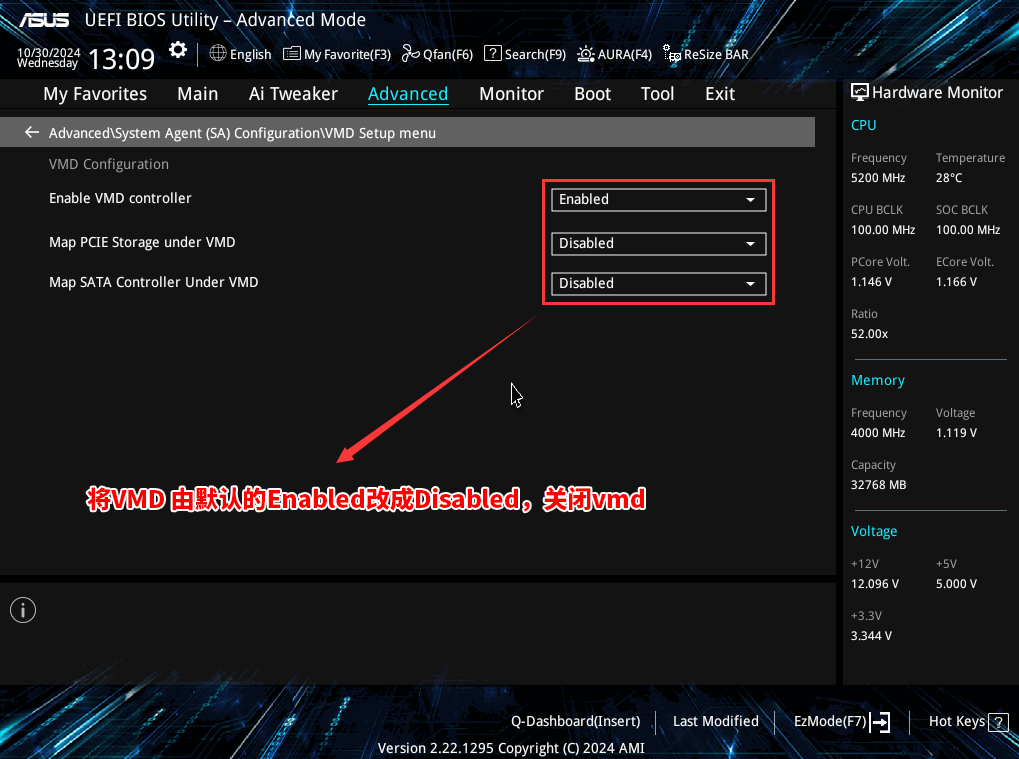The height and width of the screenshot is (759, 1019).
Task: Click the VMD Configuration heading
Action: (109, 164)
